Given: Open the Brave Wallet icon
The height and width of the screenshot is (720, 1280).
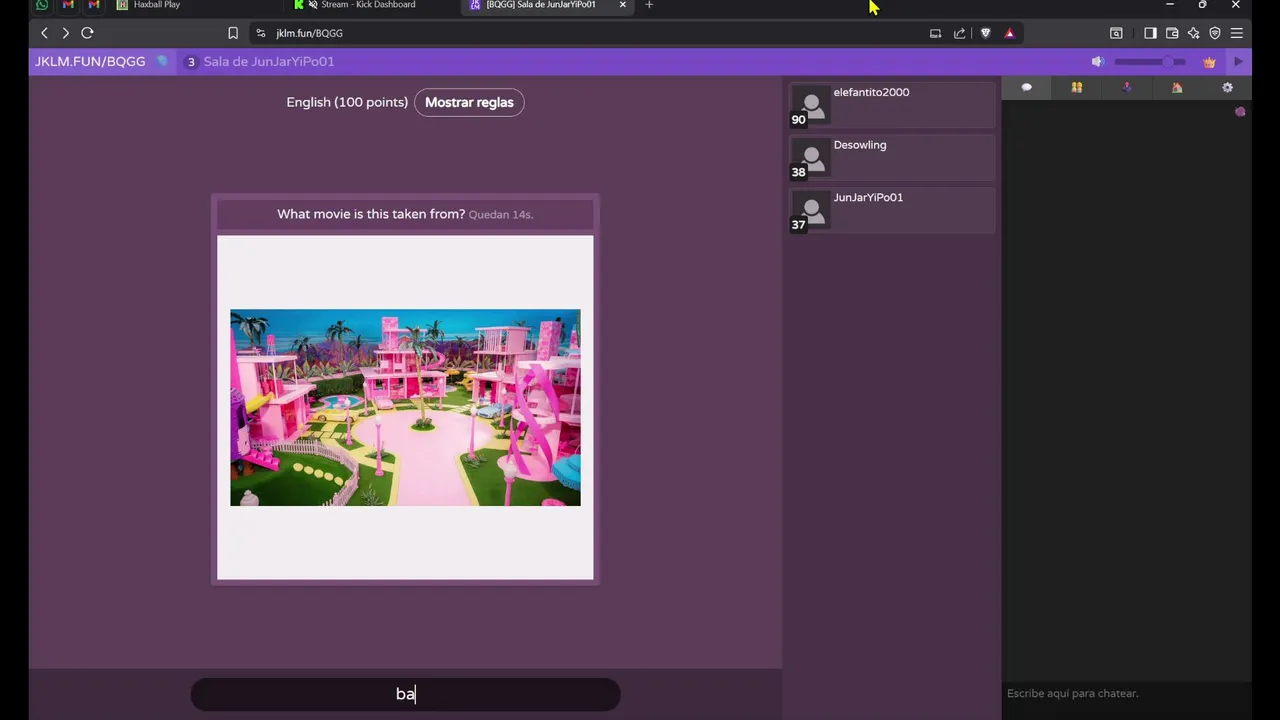Looking at the screenshot, I should [x=1172, y=33].
